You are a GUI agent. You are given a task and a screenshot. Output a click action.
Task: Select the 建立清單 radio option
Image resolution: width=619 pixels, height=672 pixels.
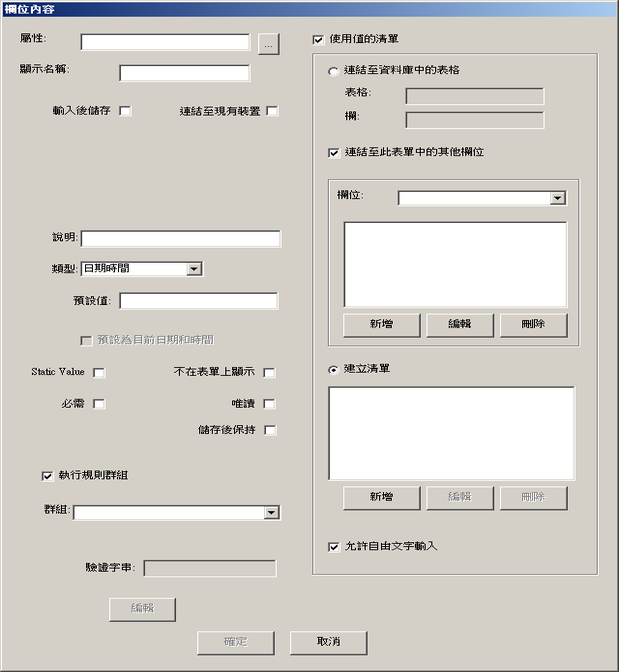(x=333, y=369)
